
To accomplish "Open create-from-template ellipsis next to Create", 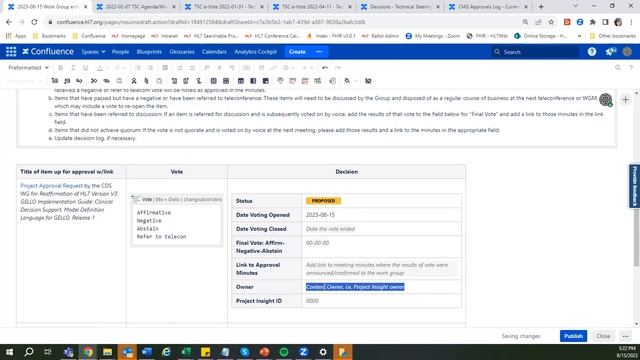I will [x=319, y=52].
